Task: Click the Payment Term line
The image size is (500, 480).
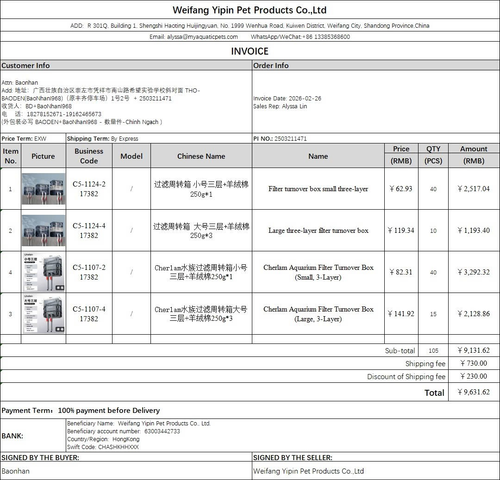Action: [x=81, y=410]
